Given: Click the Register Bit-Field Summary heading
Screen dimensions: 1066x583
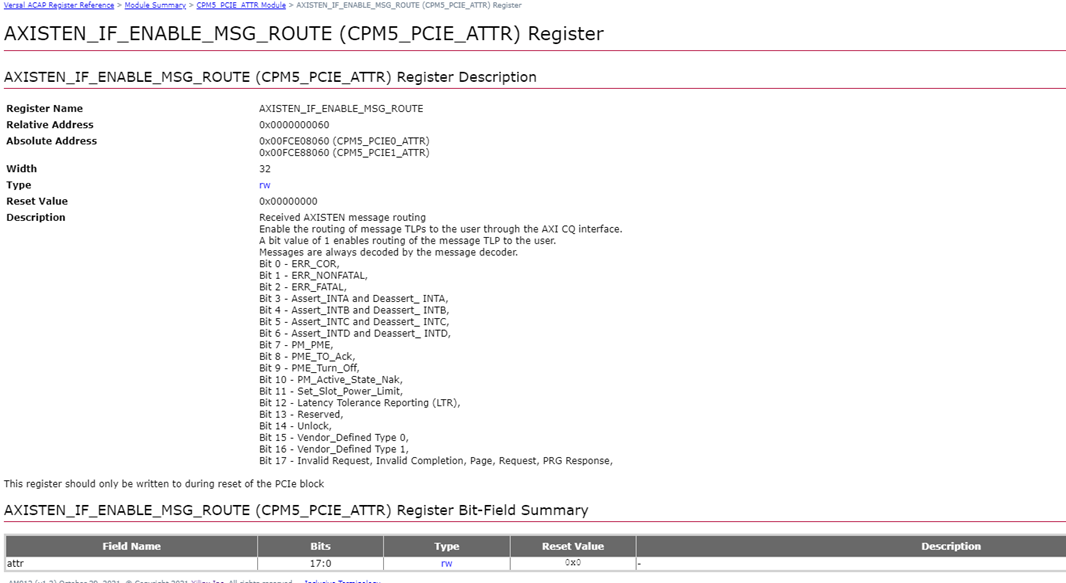Looking at the screenshot, I should [x=296, y=510].
